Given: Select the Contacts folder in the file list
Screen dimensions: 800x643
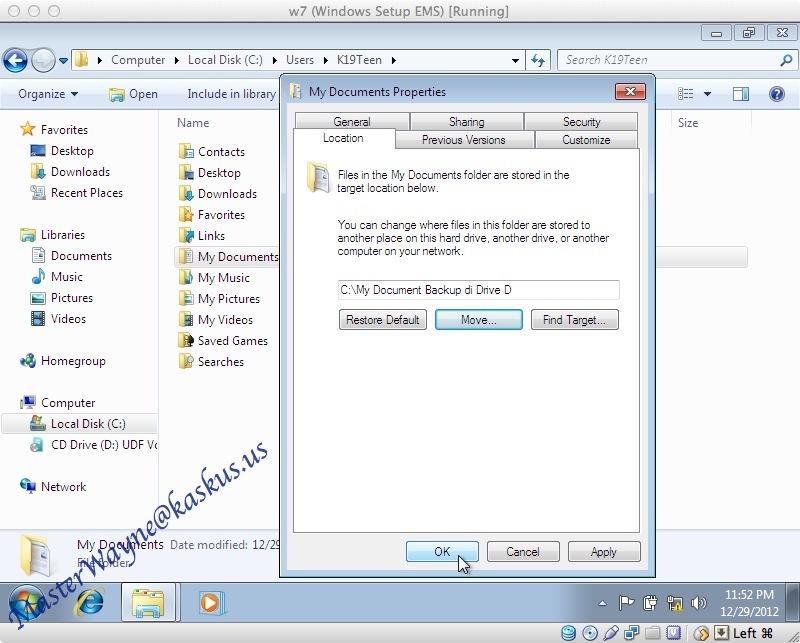Looking at the screenshot, I should [x=221, y=152].
